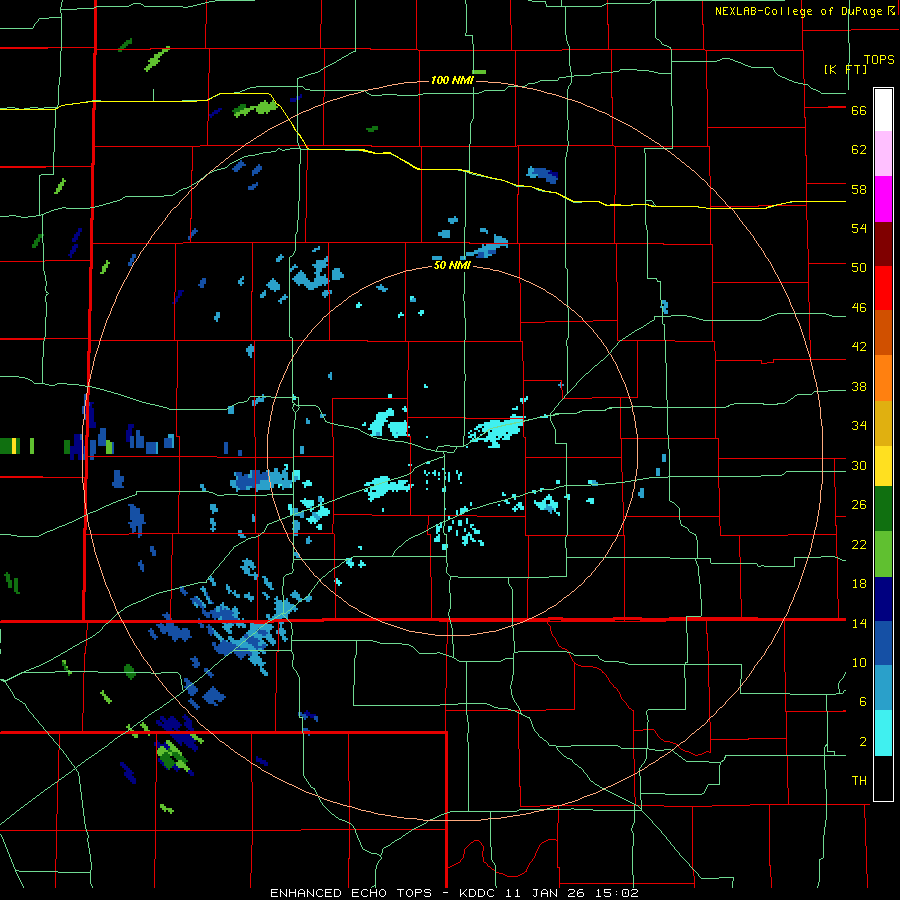Click the yellow legend swatch
Image resolution: width=900 pixels, height=900 pixels.
(883, 465)
